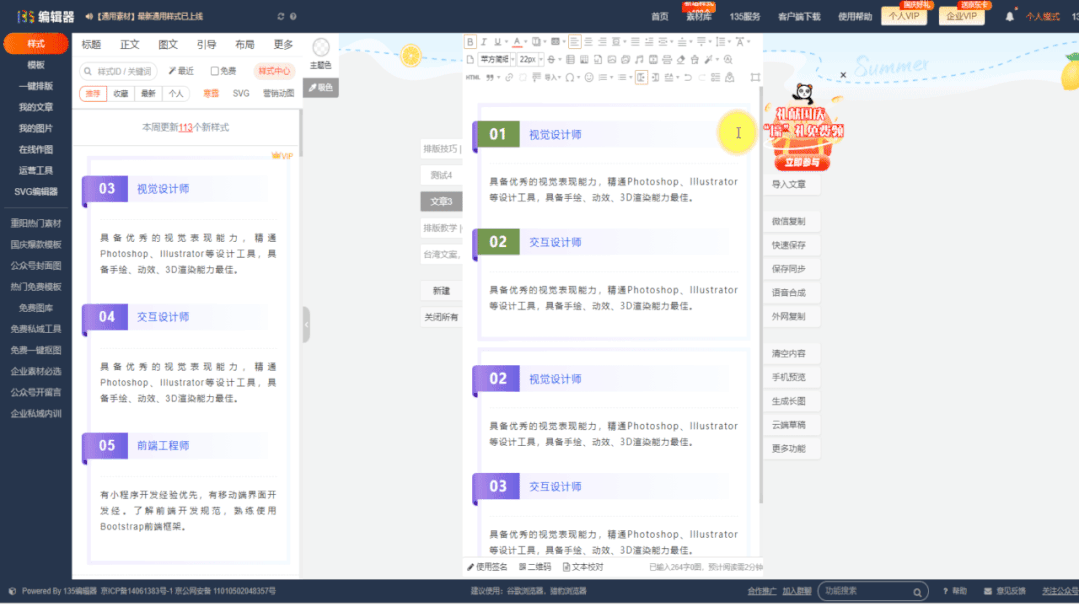Switch to HTML source view
The image size is (1079, 607).
(x=471, y=76)
